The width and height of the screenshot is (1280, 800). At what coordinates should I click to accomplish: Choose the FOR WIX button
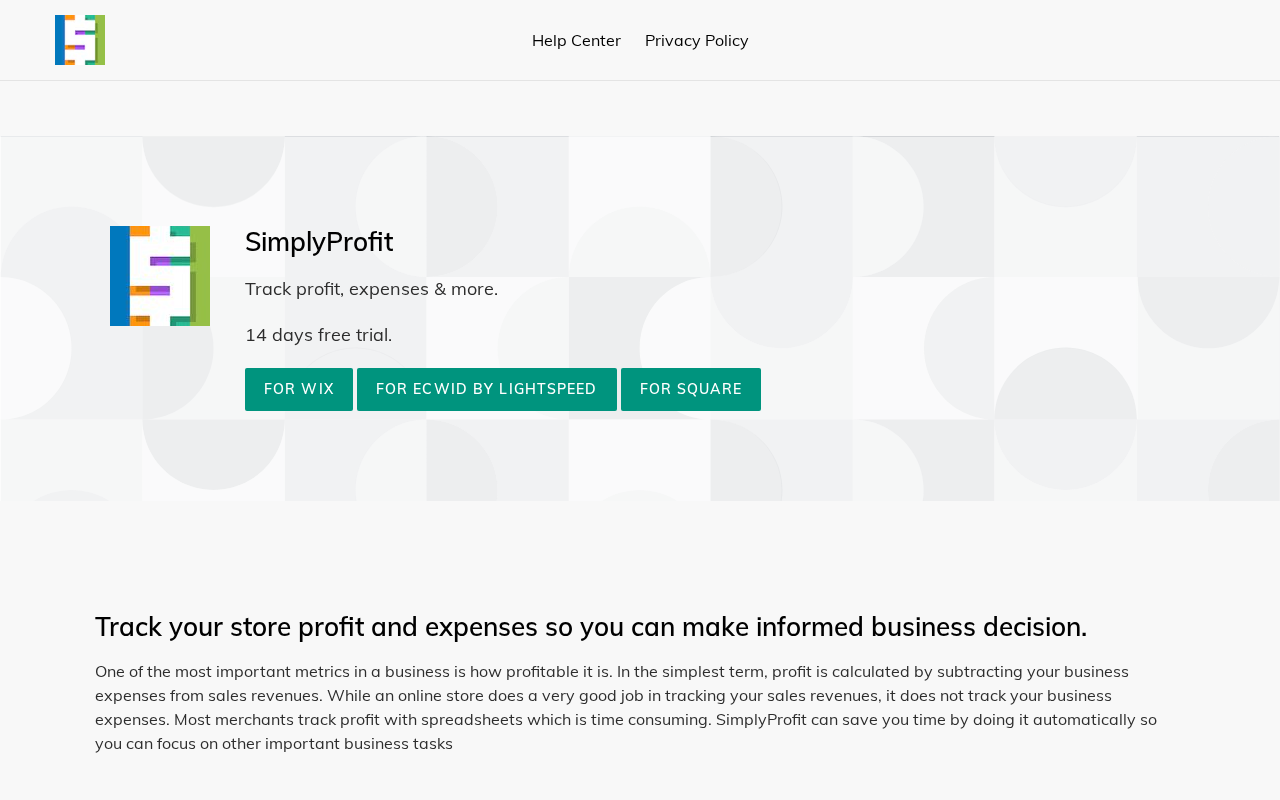pyautogui.click(x=299, y=389)
